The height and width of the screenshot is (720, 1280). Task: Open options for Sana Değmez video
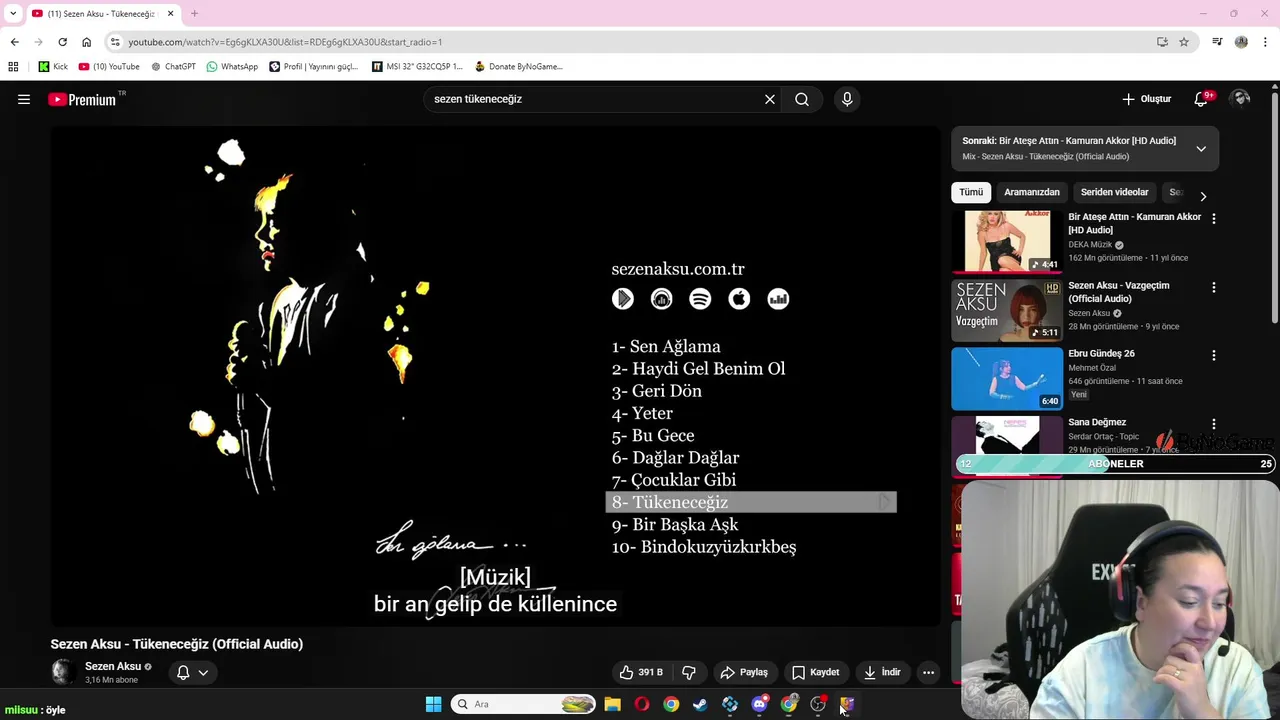(1214, 424)
